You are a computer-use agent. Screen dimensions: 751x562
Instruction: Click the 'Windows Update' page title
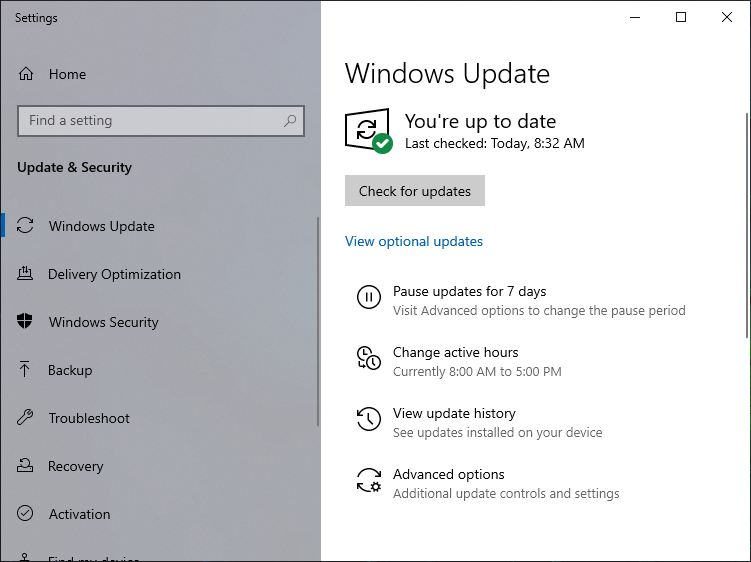coord(447,73)
